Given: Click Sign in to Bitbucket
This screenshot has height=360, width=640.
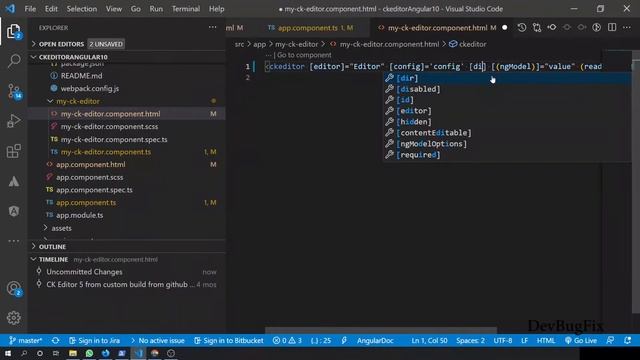Looking at the screenshot, I should (x=229, y=340).
